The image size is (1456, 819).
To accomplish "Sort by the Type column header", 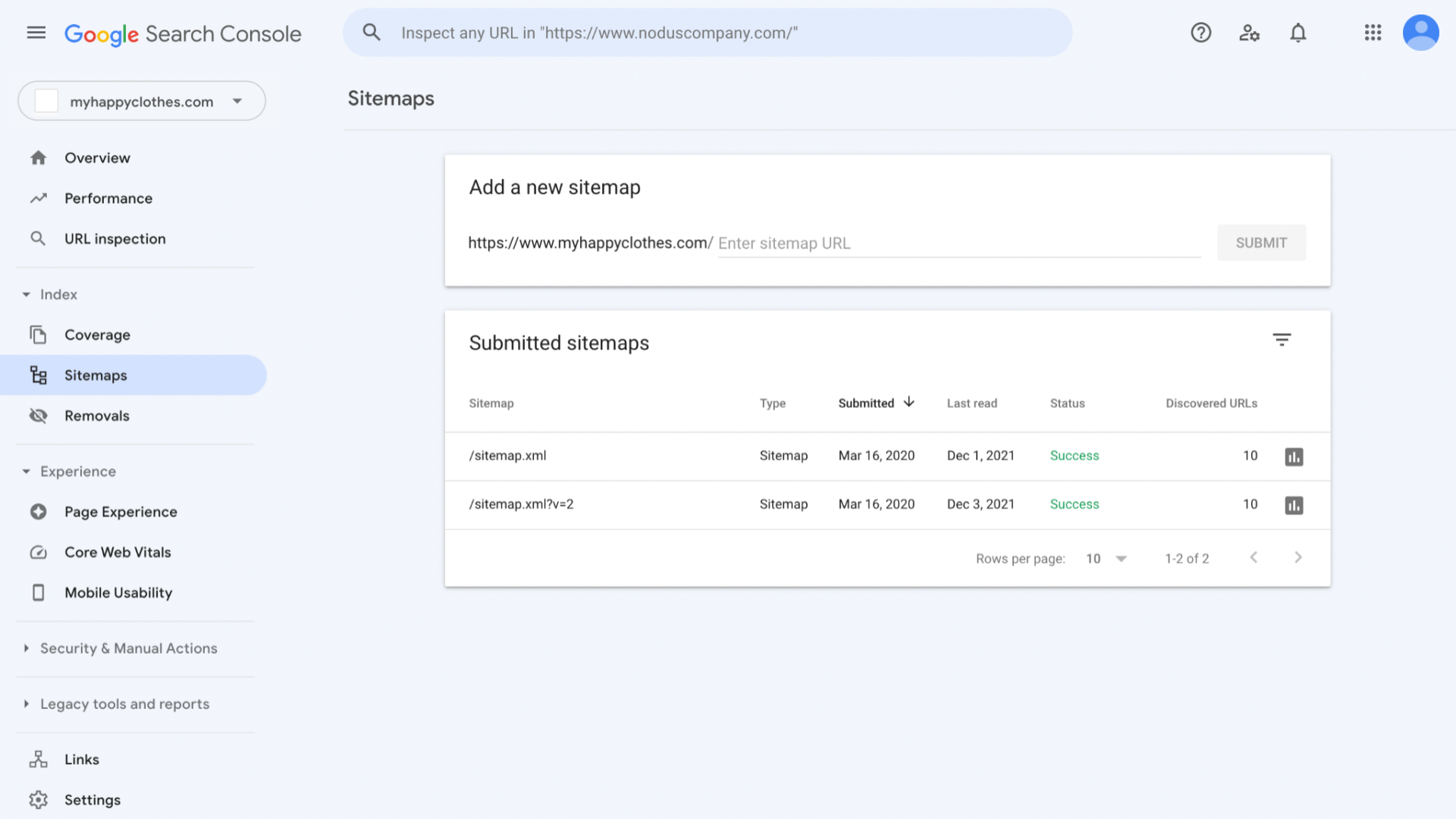I will pyautogui.click(x=772, y=403).
